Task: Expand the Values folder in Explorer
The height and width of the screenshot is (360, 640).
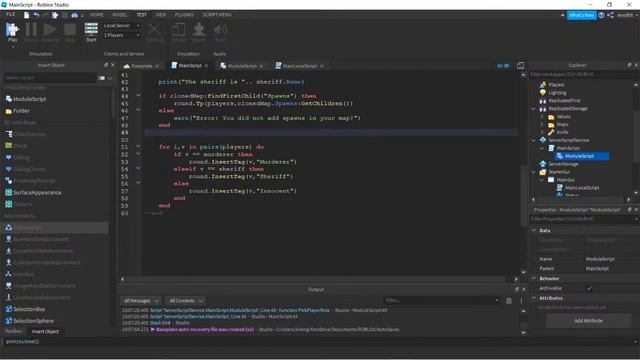Action: point(542,116)
